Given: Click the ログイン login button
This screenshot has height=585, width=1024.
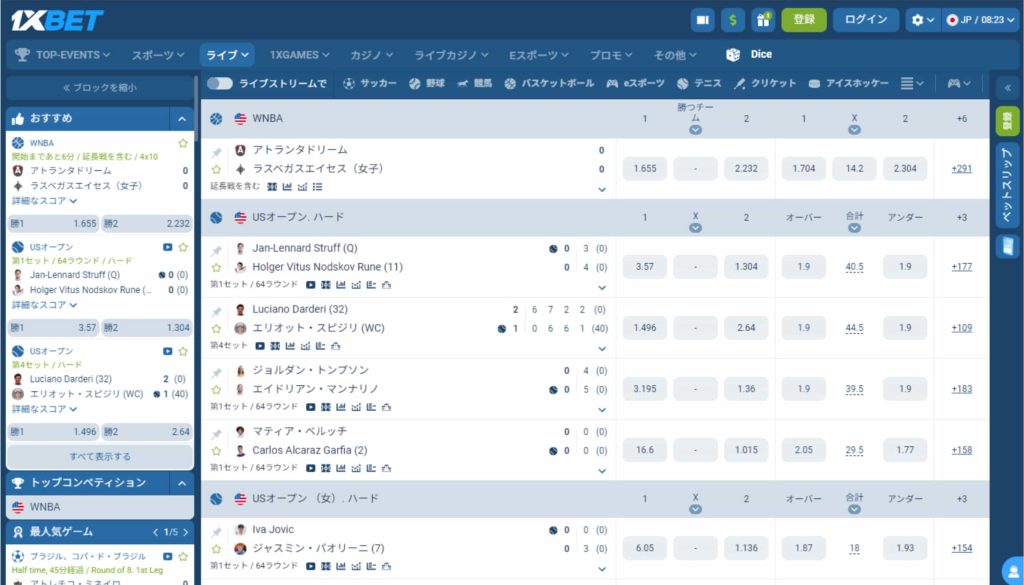Looking at the screenshot, I should coord(866,20).
